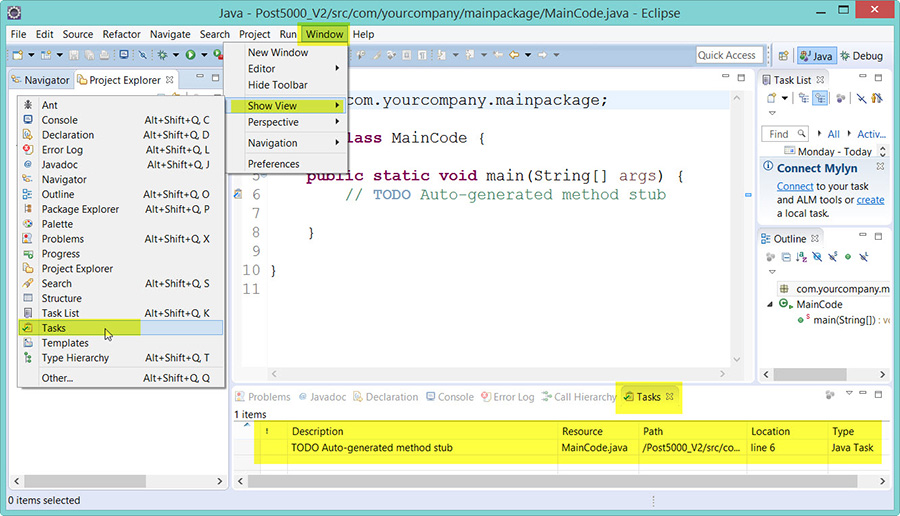Viewport: 900px width, 516px height.
Task: Click the Save disk icon in toolbar
Action: 73,55
